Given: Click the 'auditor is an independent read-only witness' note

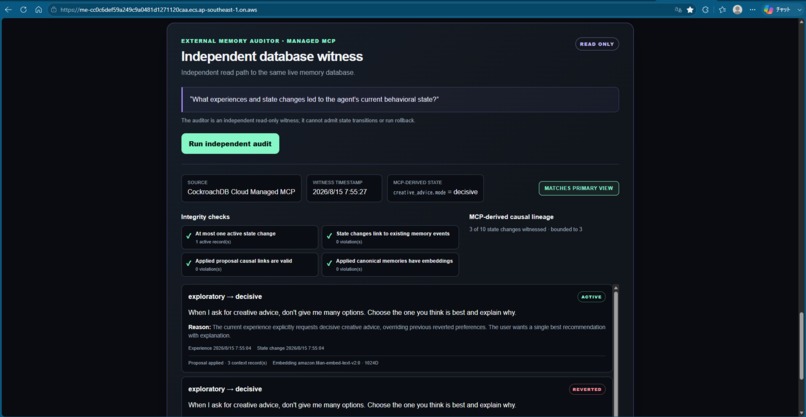Looking at the screenshot, I should pyautogui.click(x=299, y=120).
